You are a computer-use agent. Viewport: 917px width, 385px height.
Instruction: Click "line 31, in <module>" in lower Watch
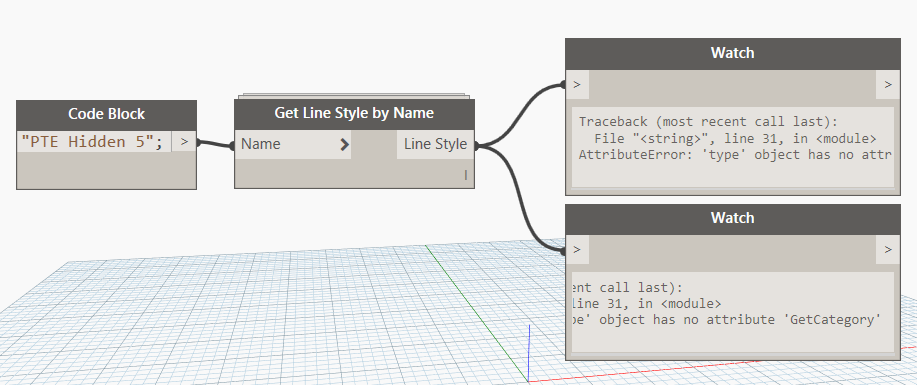pyautogui.click(x=646, y=304)
